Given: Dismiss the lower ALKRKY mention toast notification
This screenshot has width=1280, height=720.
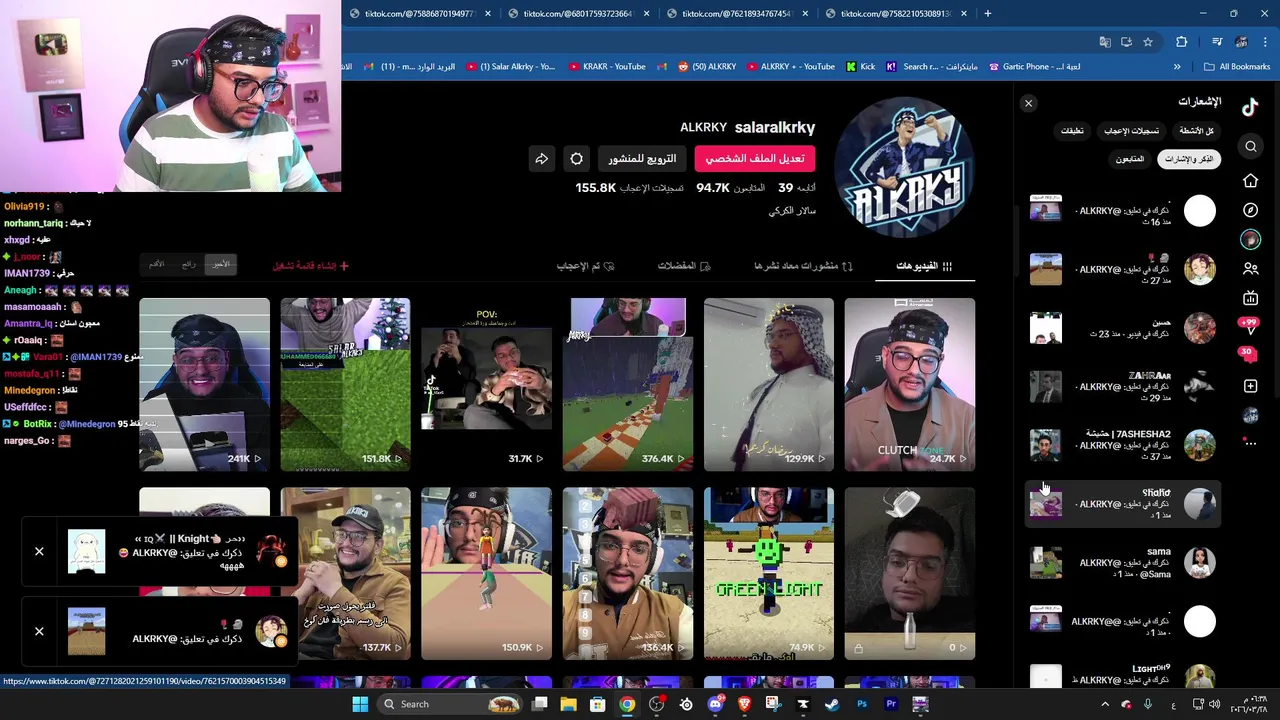Looking at the screenshot, I should point(39,631).
